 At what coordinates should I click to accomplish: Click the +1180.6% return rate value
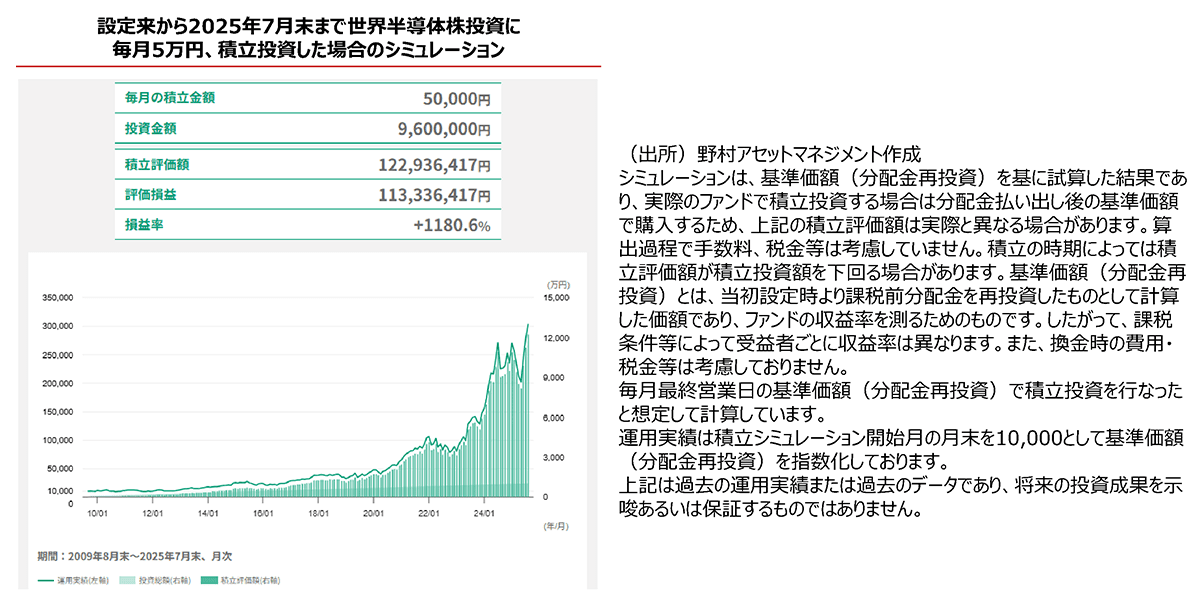click(452, 226)
